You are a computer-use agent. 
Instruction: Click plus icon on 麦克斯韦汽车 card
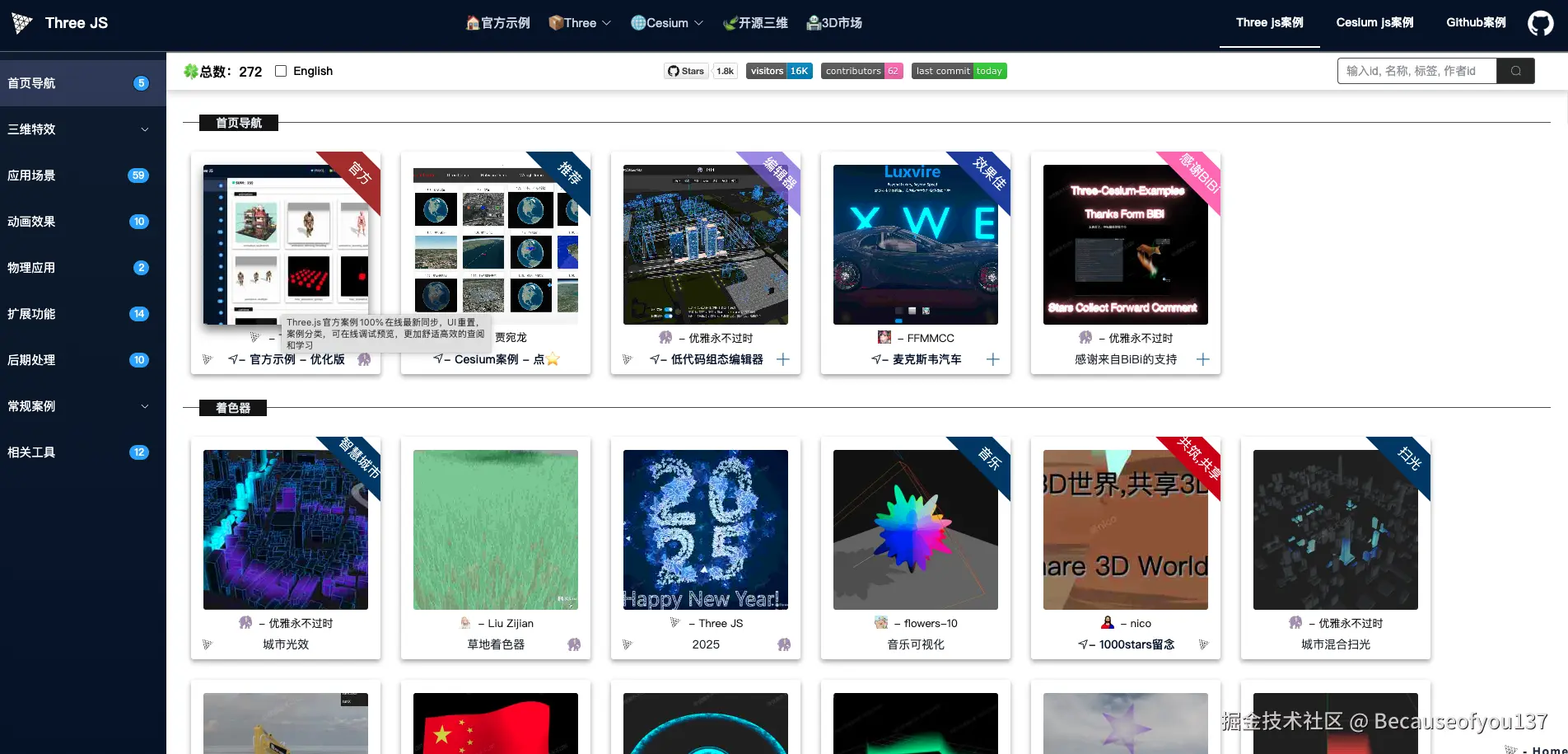993,359
